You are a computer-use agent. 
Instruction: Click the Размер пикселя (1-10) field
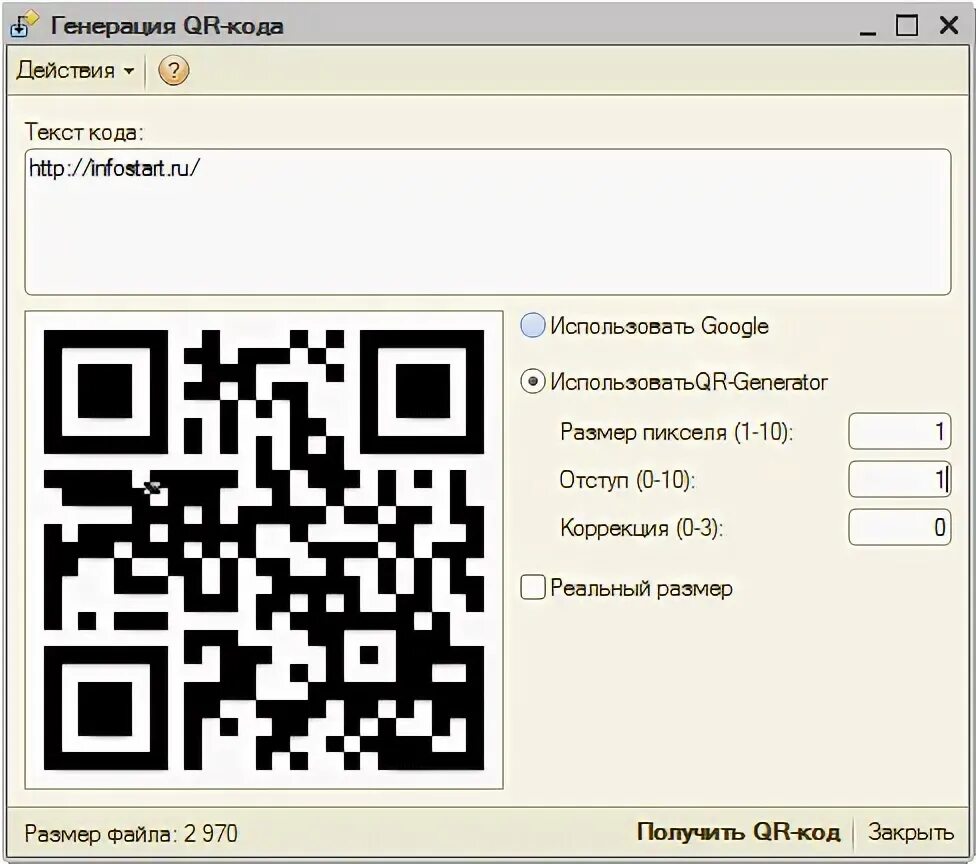pyautogui.click(x=899, y=431)
